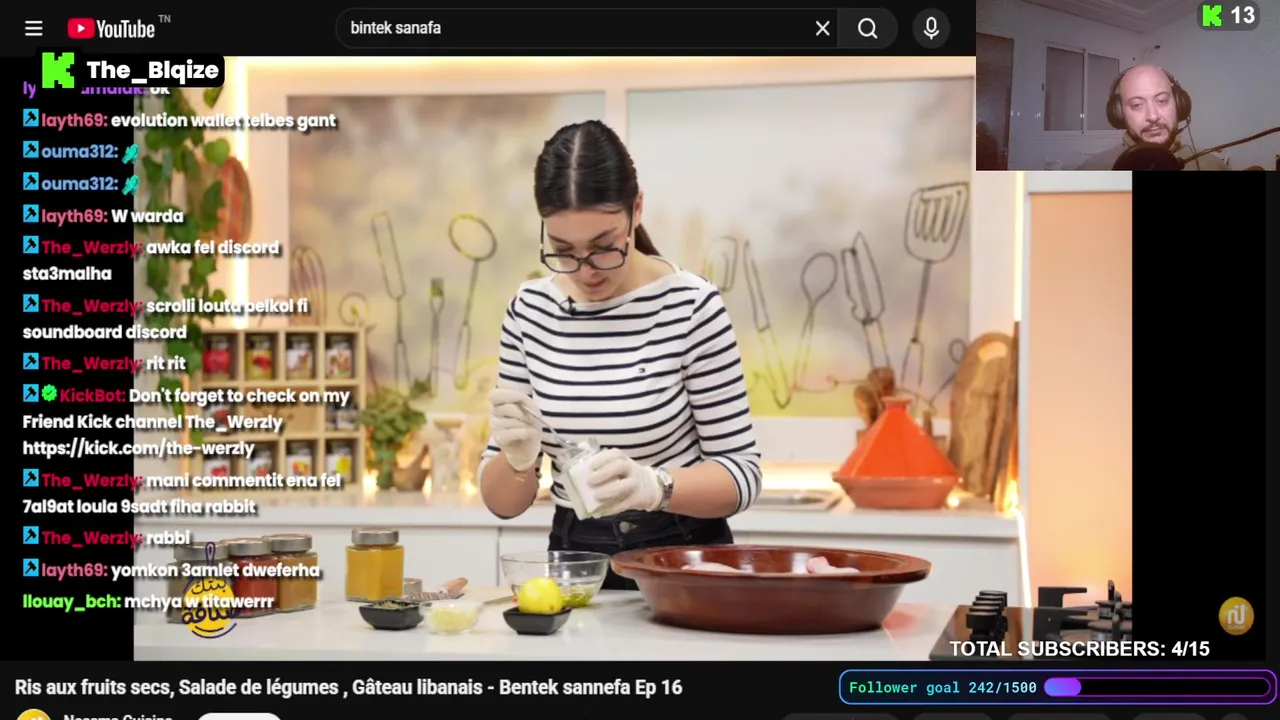Click the 'Follower goal 242/1500' label
The height and width of the screenshot is (720, 1280).
click(942, 687)
